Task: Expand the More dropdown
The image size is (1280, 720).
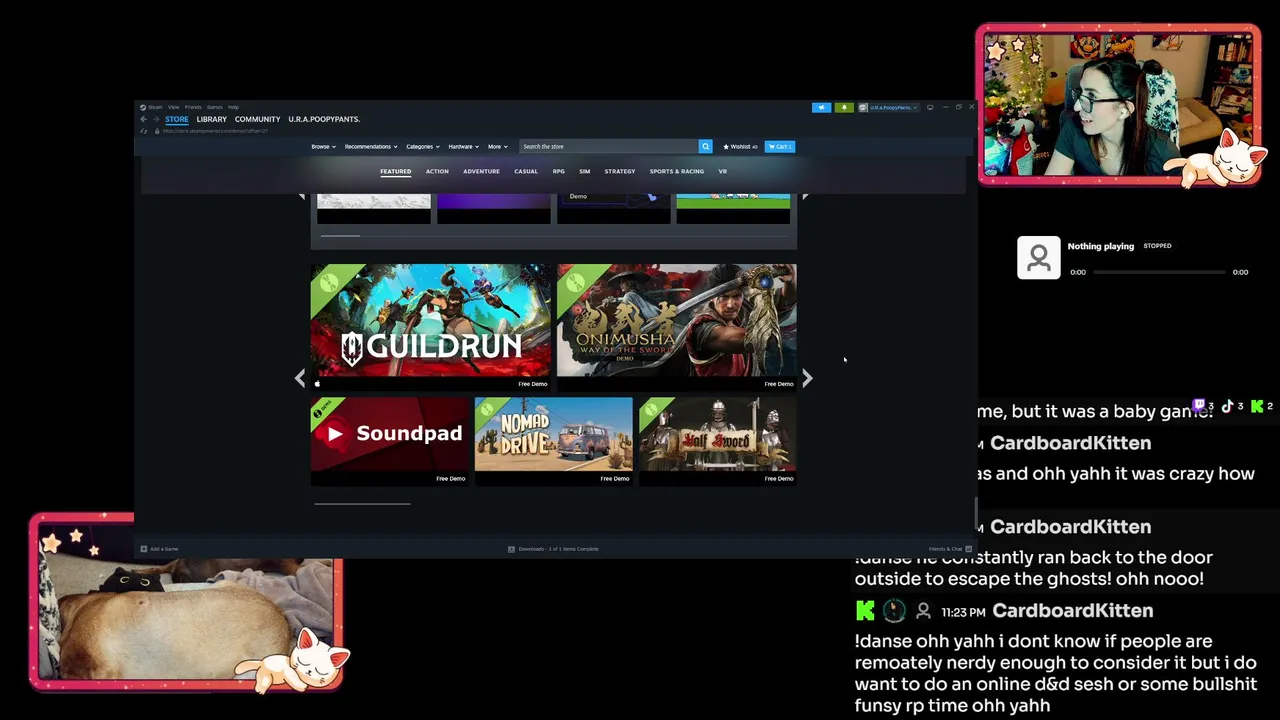Action: [497, 147]
